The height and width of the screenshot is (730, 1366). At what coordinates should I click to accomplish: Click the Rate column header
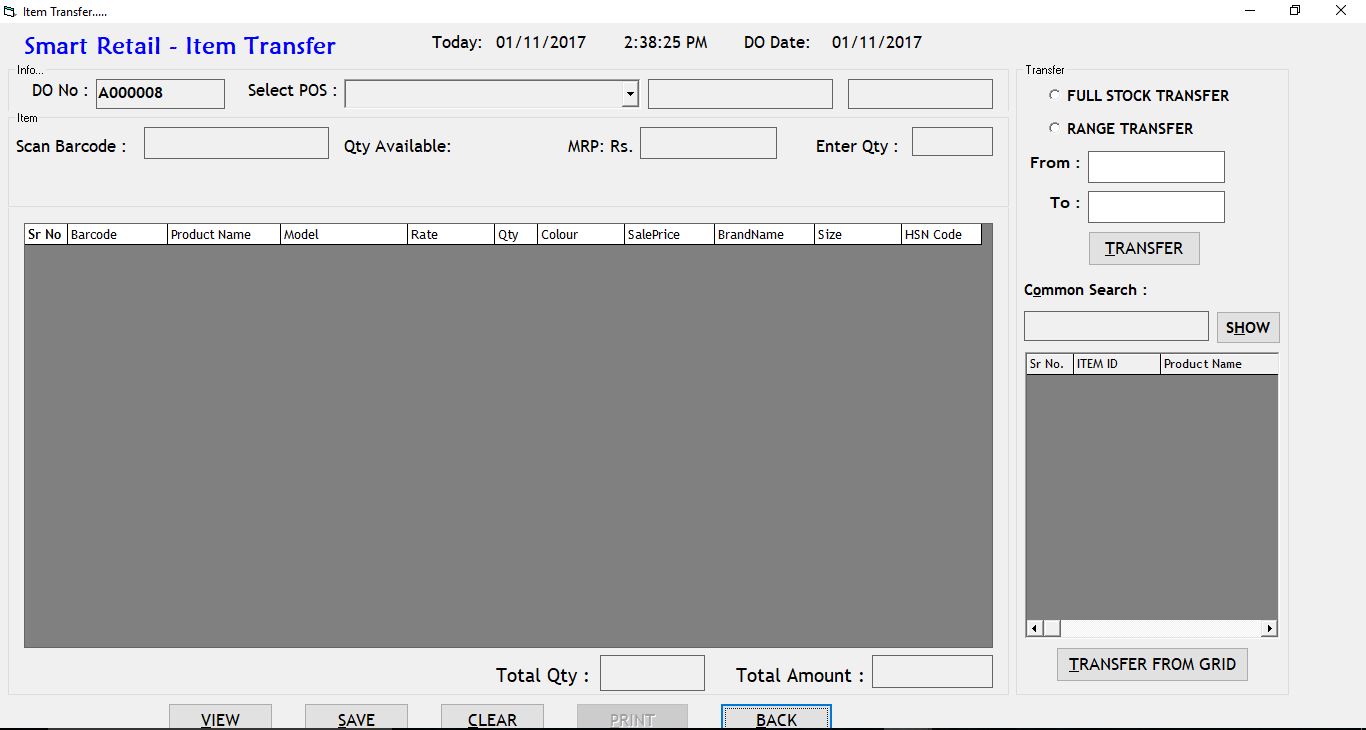click(451, 235)
